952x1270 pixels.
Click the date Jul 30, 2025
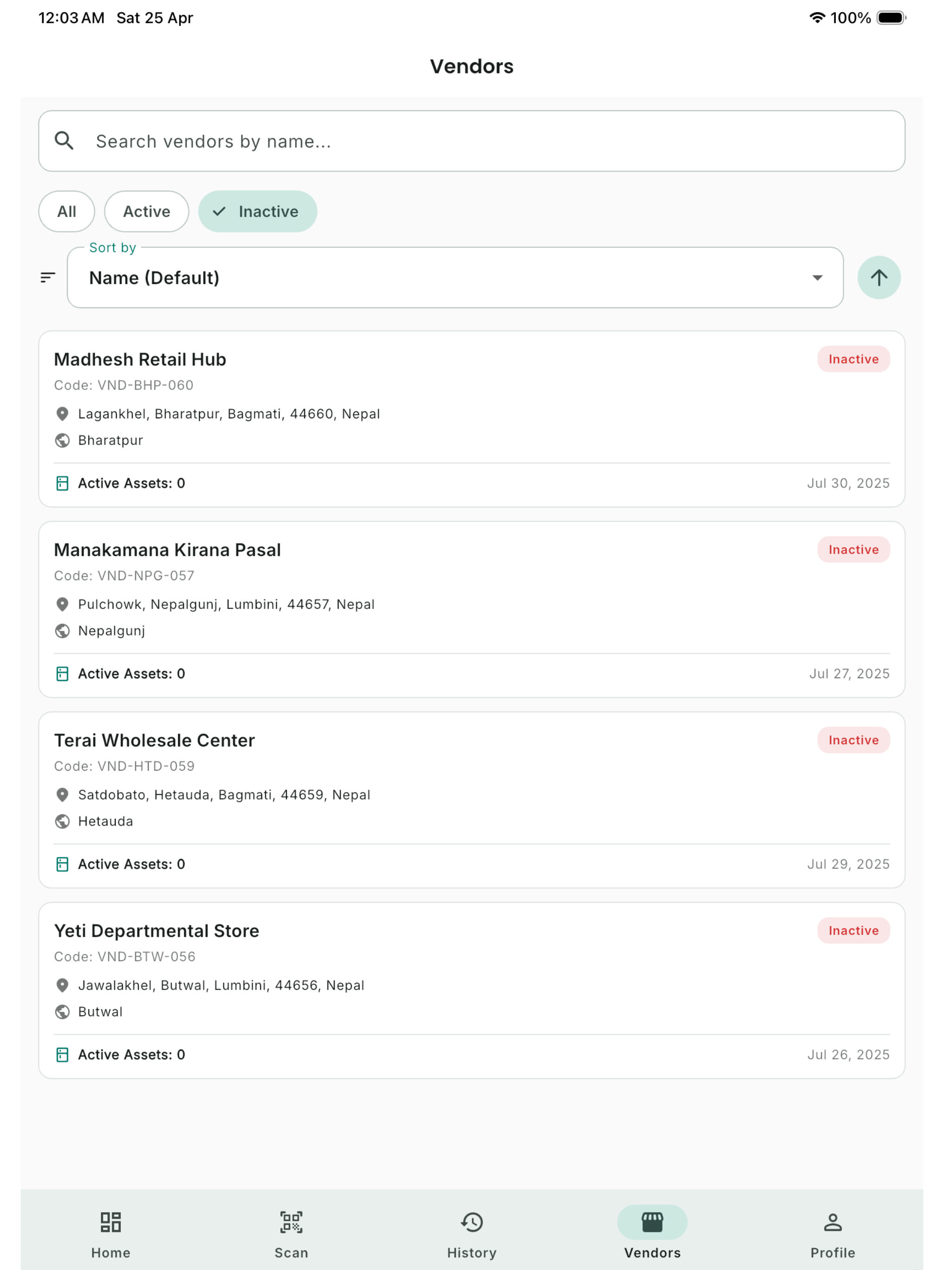click(x=848, y=483)
